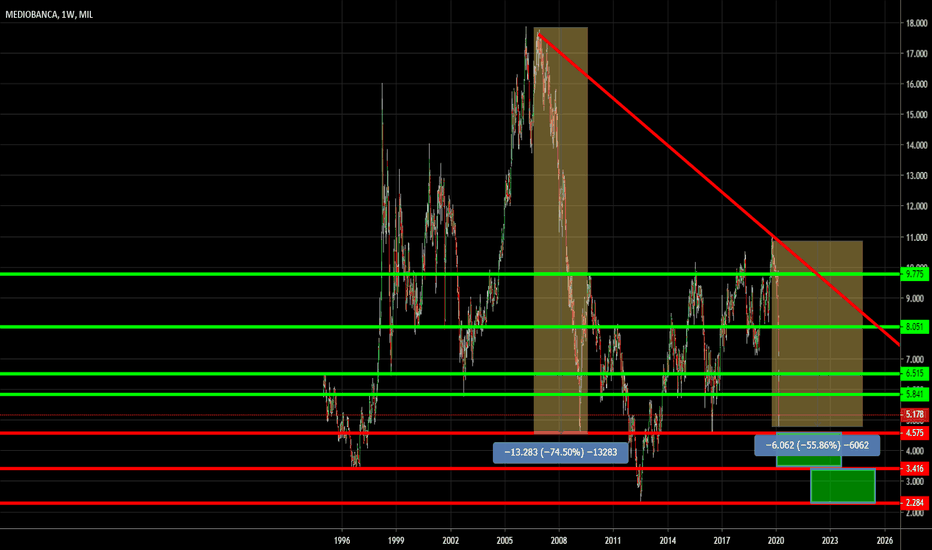This screenshot has height=550, width=932.
Task: Click the 13.000 price axis tick
Action: 916,175
